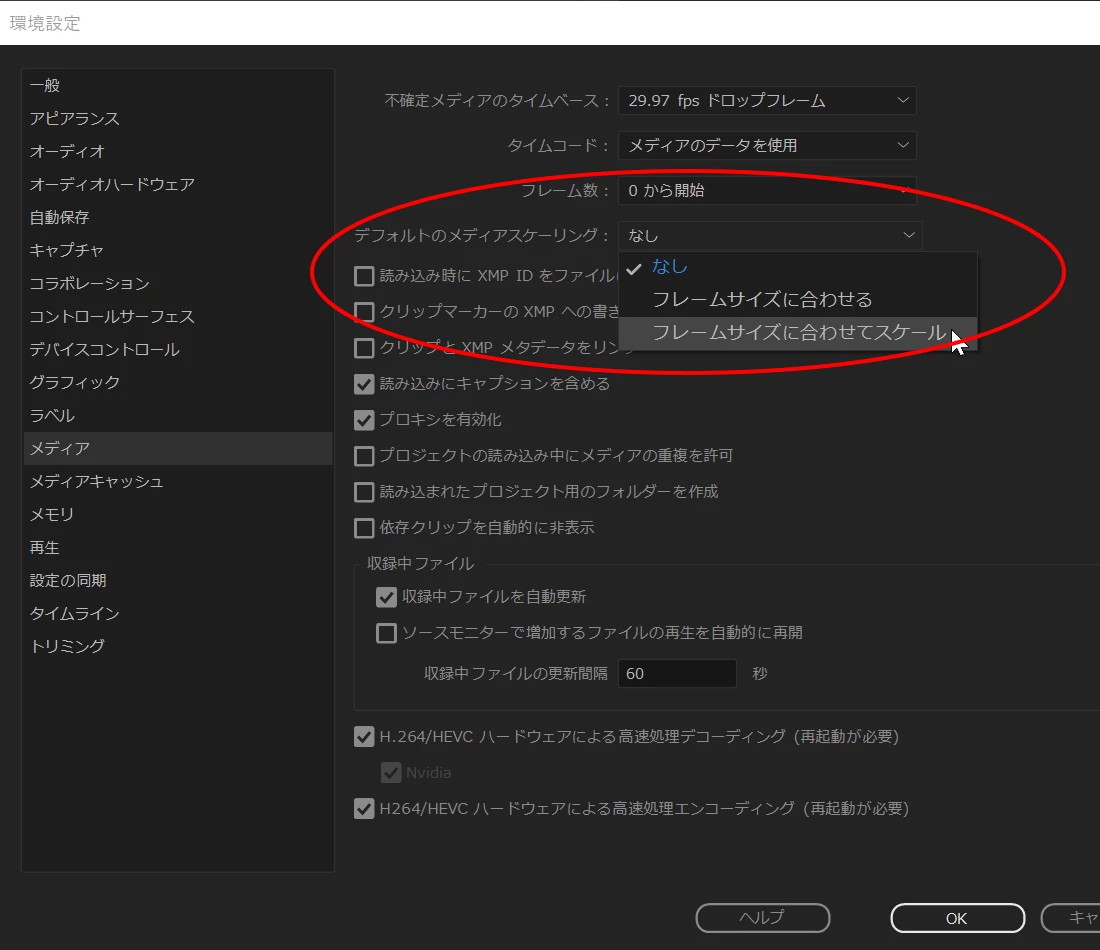Image resolution: width=1100 pixels, height=950 pixels.
Task: Toggle クリップマーカーの XMP checkbox
Action: 364,312
